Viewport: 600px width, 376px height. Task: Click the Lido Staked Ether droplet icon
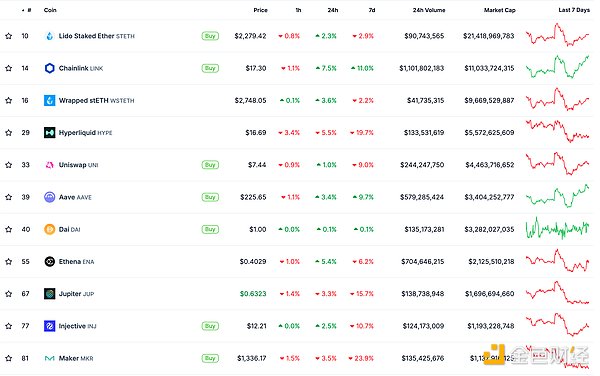click(x=49, y=36)
